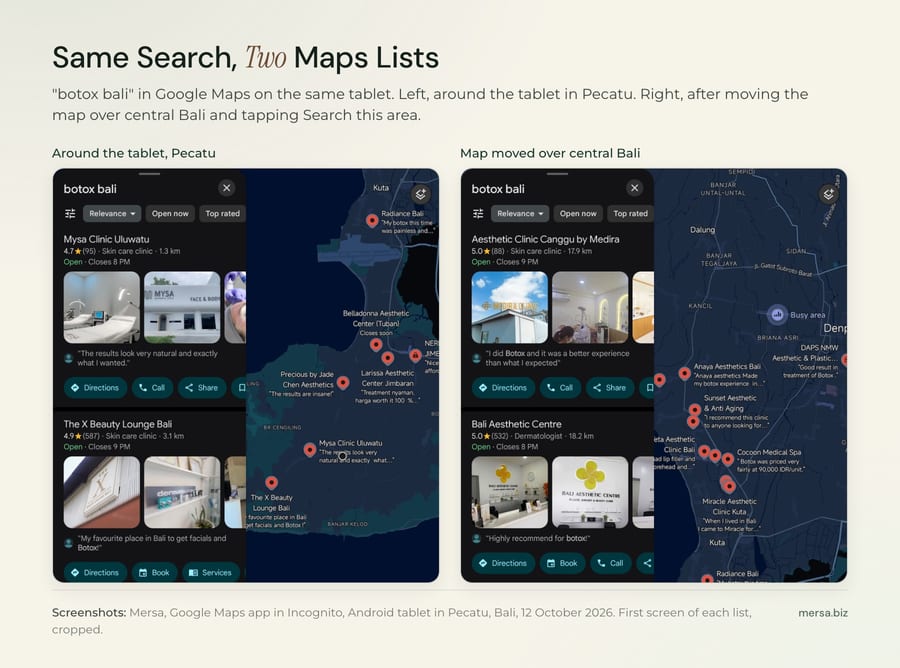900x668 pixels.
Task: Expand Relevance dropdown in left Pecatu panel
Action: coord(112,213)
